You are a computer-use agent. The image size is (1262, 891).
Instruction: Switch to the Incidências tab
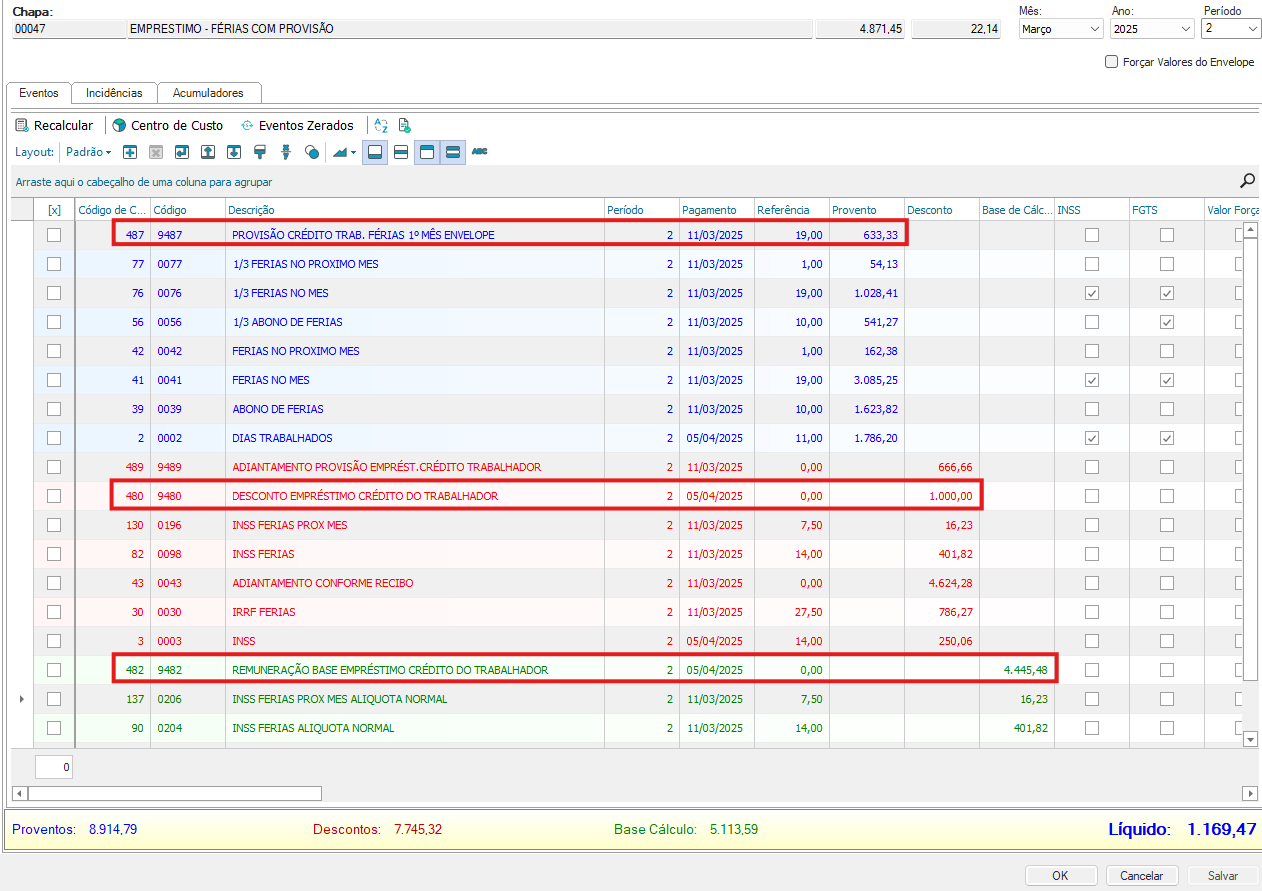(114, 93)
